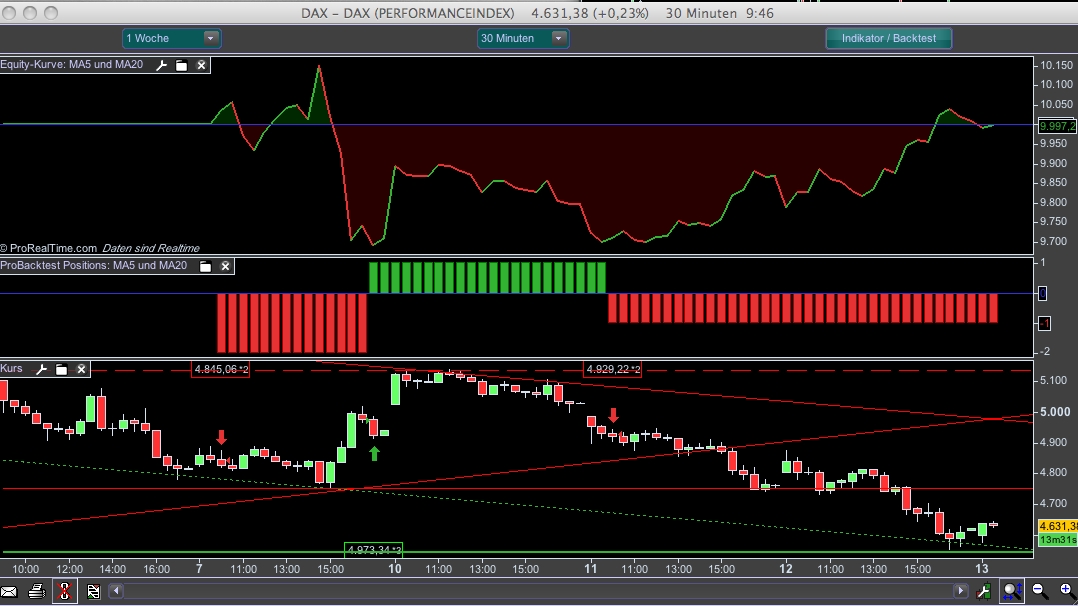The width and height of the screenshot is (1078, 606).
Task: Close the Equity-Kurve panel with its X
Action: click(x=201, y=65)
